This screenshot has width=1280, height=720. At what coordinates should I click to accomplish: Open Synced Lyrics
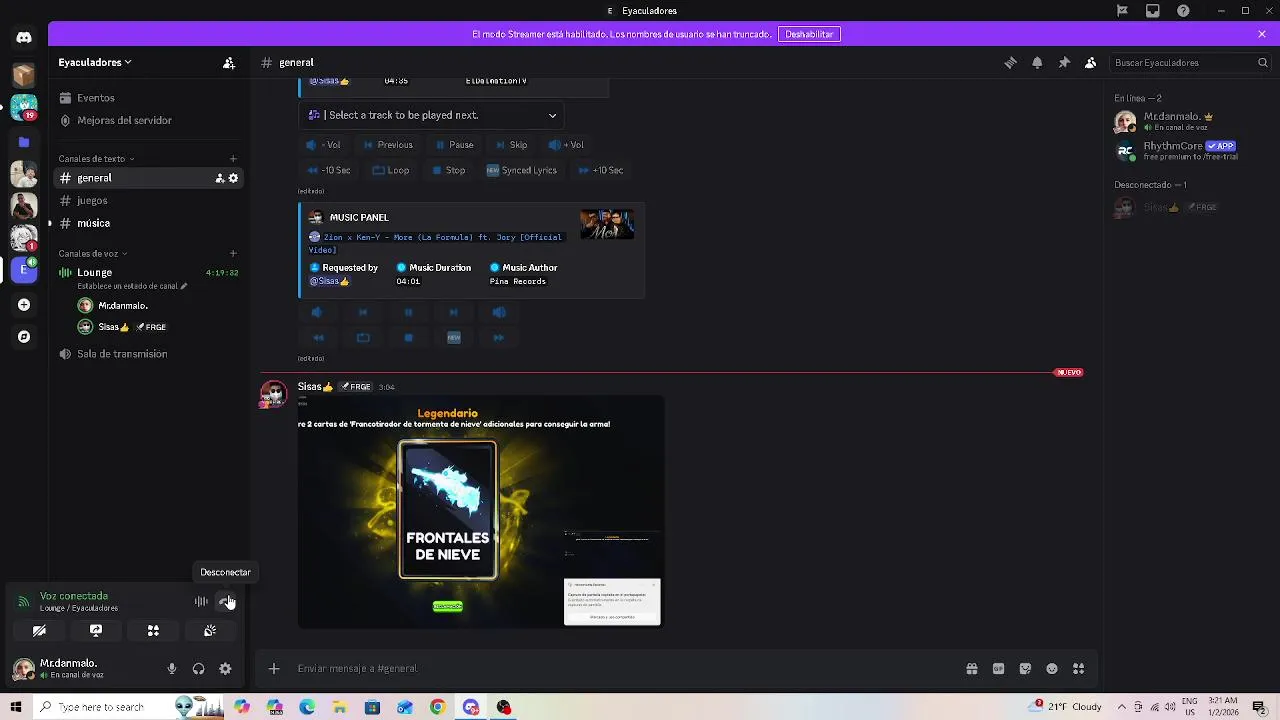[521, 170]
